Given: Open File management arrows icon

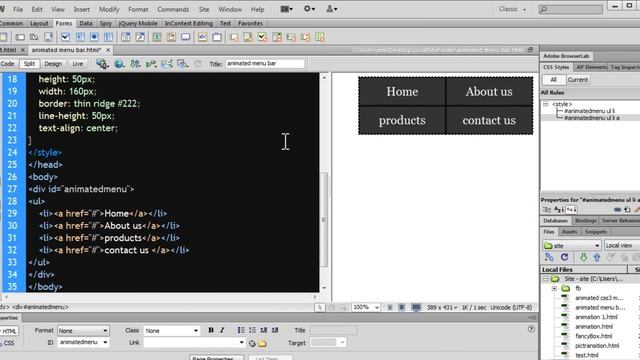Looking at the screenshot, I should [135, 64].
